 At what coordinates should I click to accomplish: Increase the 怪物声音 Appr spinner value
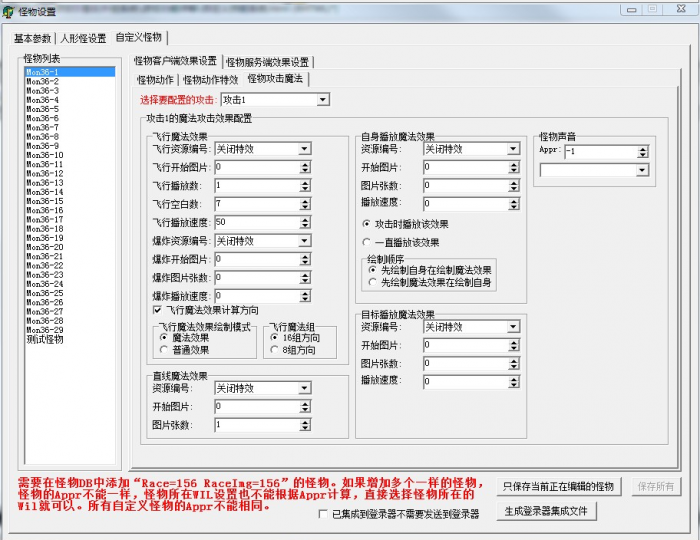(641, 148)
